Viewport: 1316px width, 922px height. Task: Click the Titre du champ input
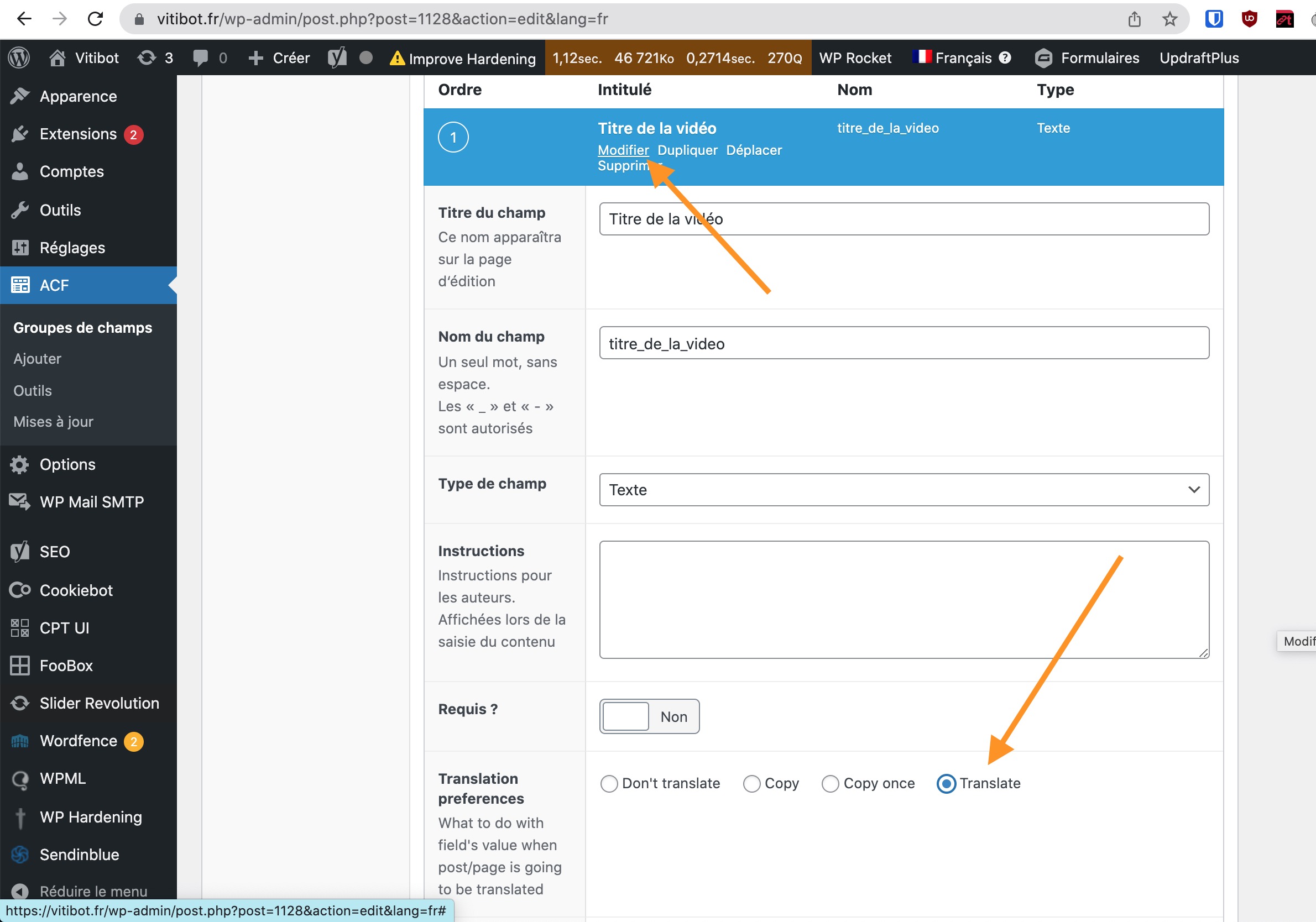tap(904, 219)
